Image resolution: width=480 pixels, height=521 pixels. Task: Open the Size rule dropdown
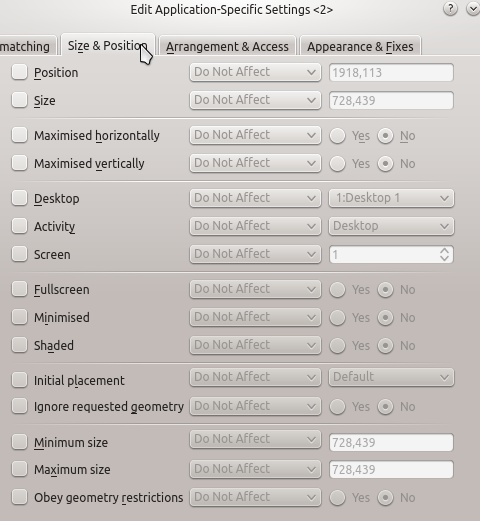point(255,100)
